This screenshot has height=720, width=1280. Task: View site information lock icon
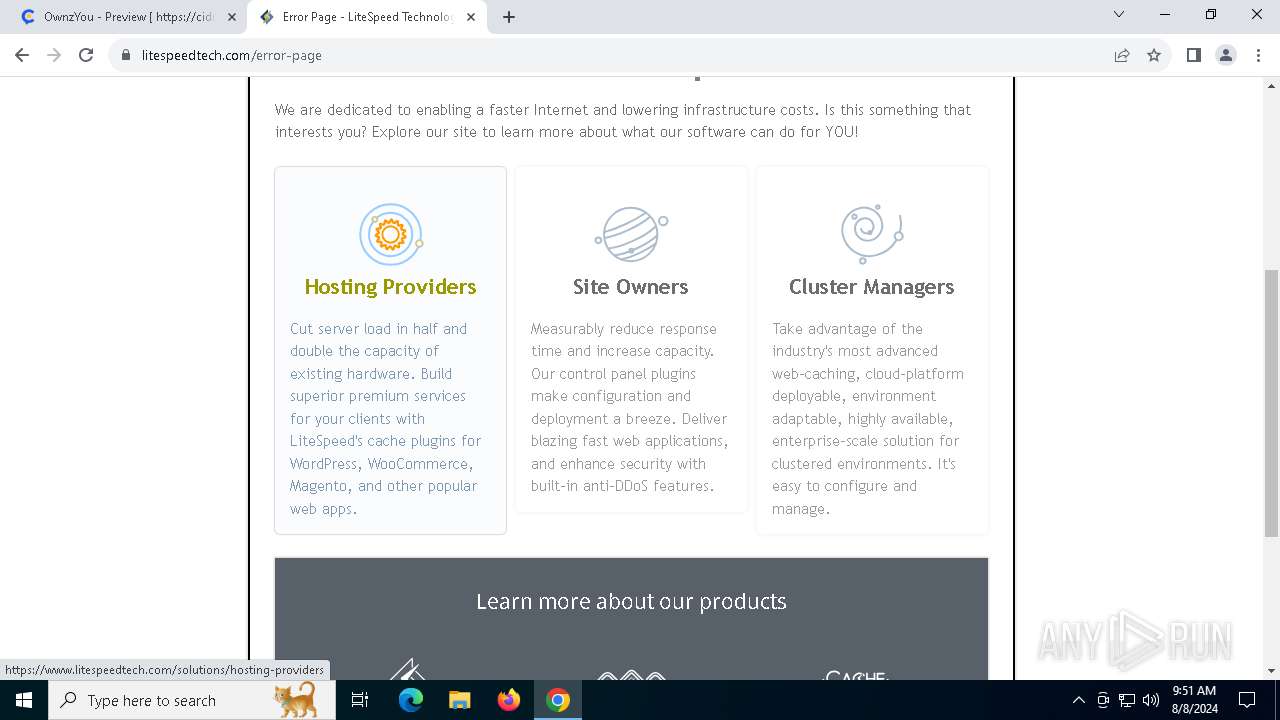coord(126,55)
